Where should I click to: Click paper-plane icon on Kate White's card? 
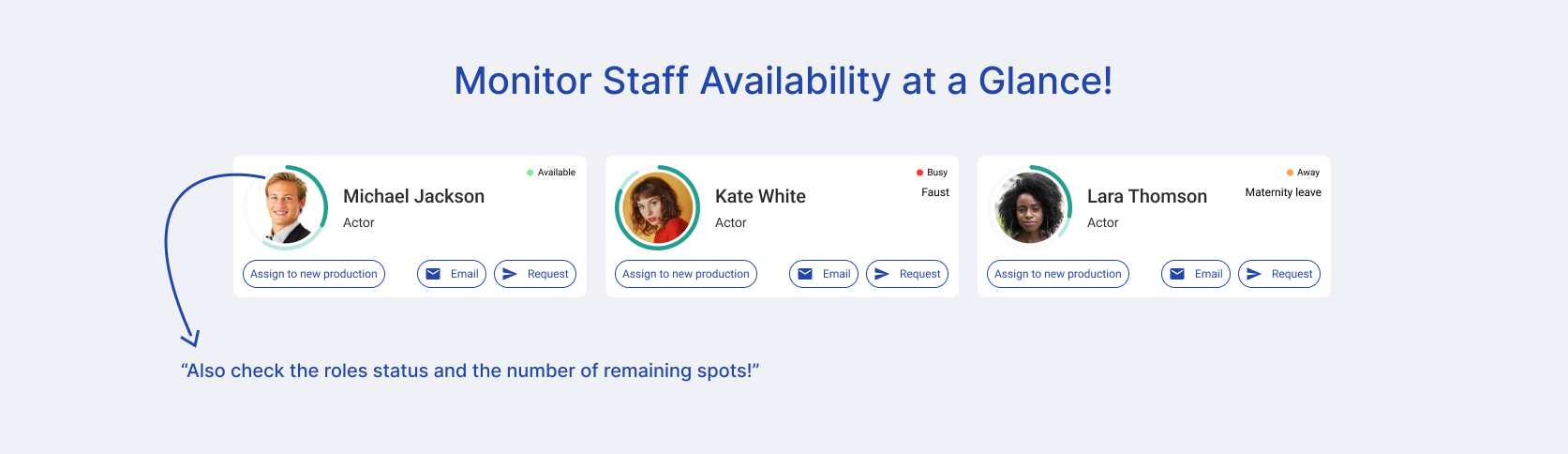[882, 274]
